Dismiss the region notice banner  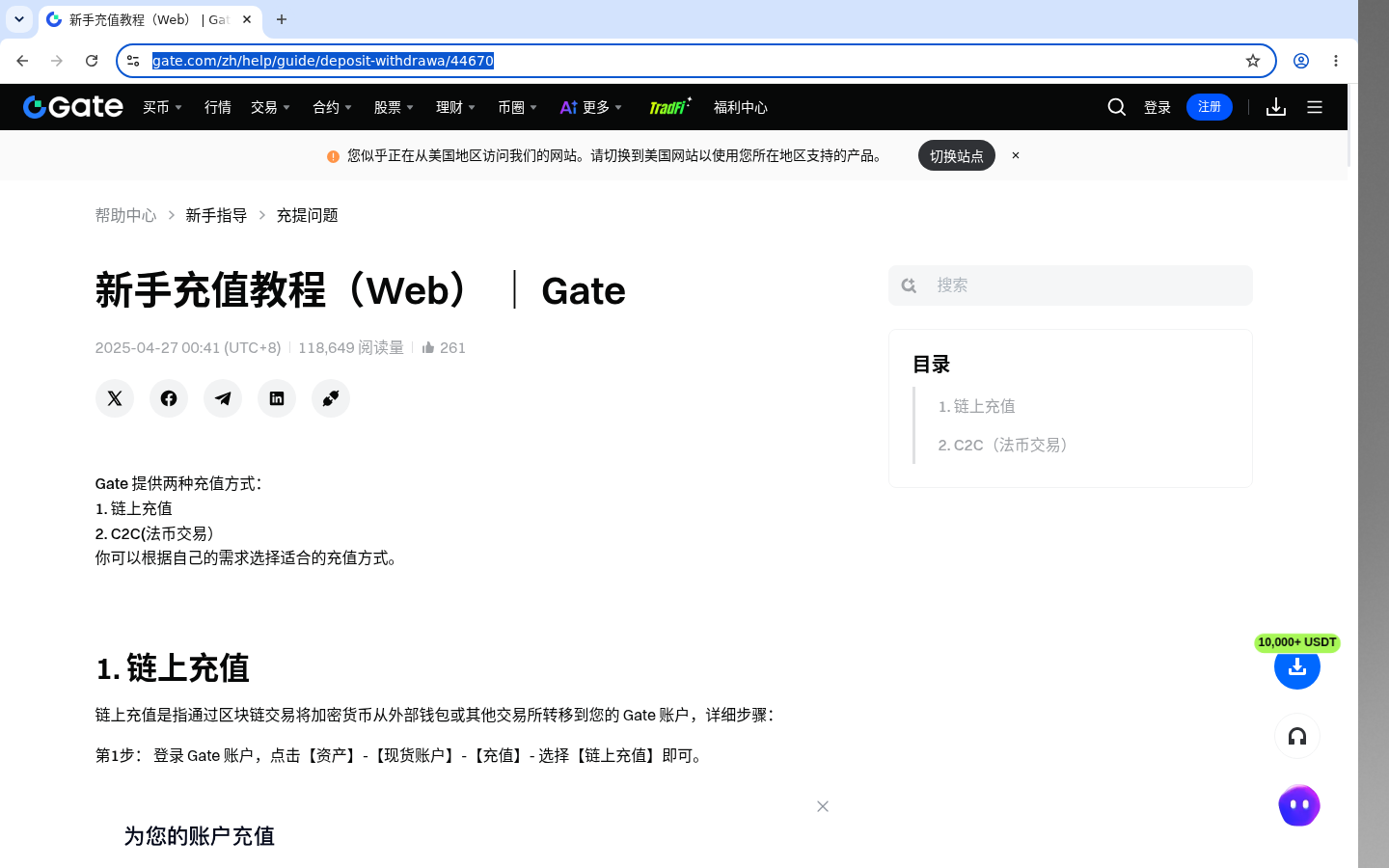tap(1016, 155)
